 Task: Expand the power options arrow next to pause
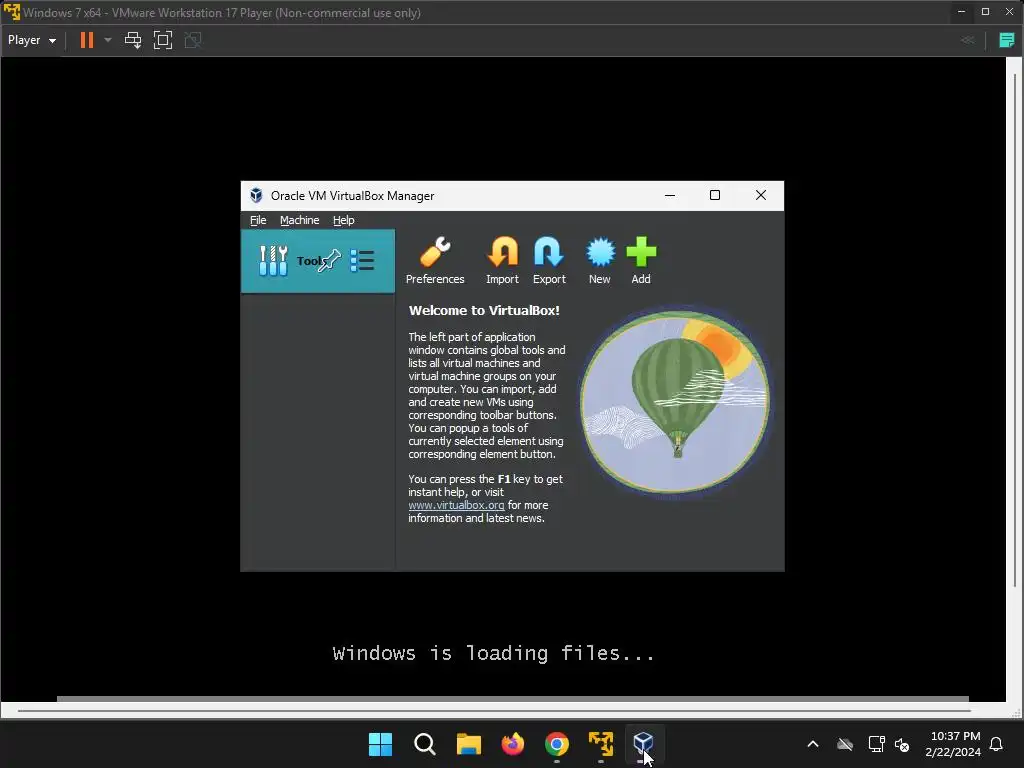point(108,40)
